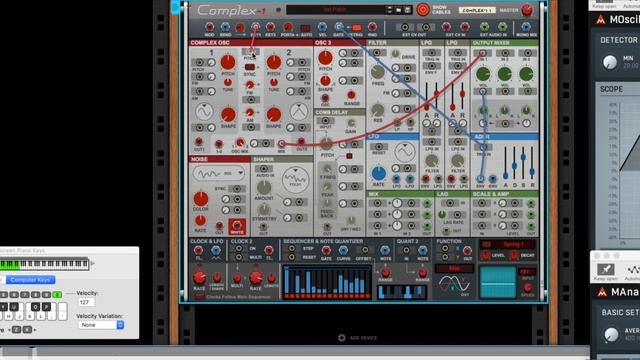Viewport: 640px width, 360px height.
Task: Click the Quant 2 note keyboard display
Action: point(402,292)
